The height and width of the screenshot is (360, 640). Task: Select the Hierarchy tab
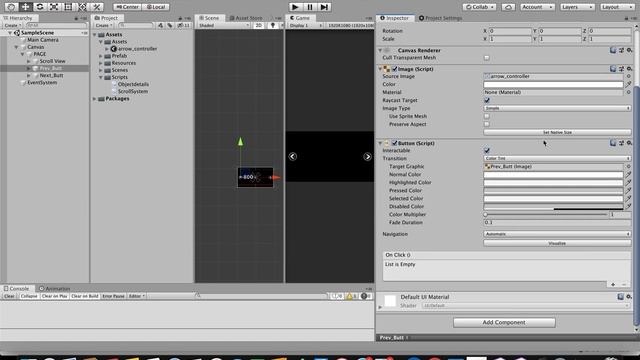point(18,18)
